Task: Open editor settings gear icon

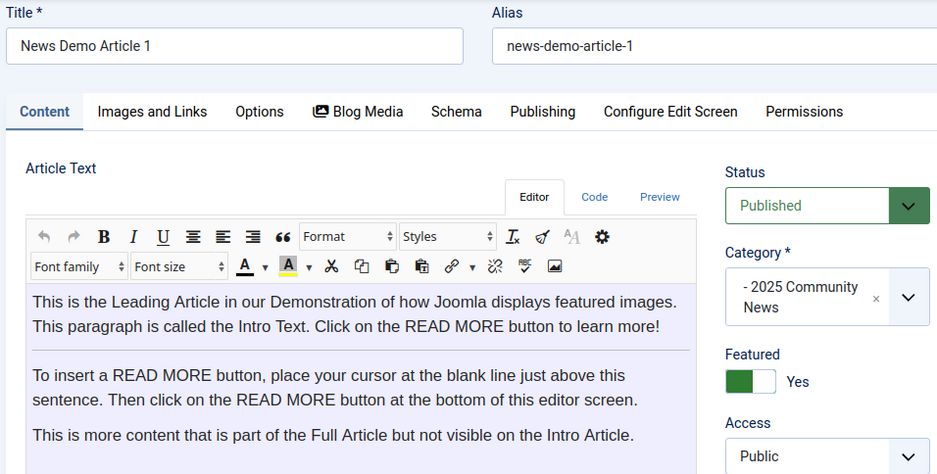Action: pos(602,237)
